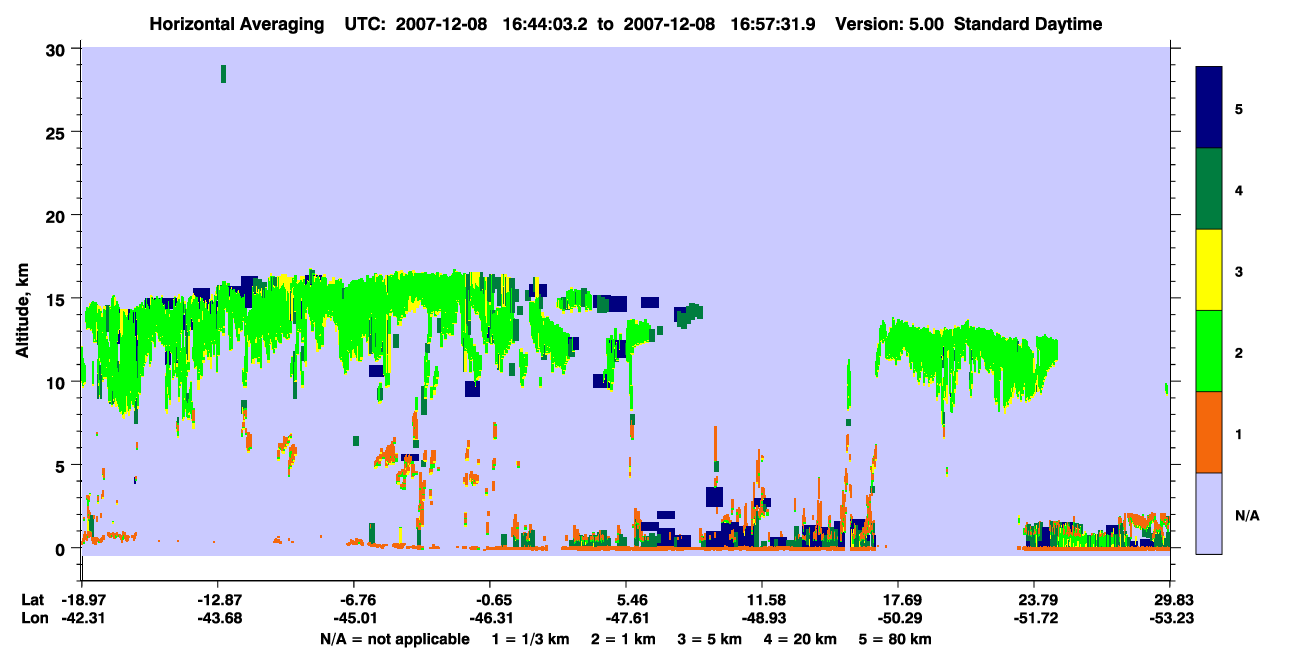Click the legend text '3 = 5 km'
The image size is (1300, 667).
click(x=711, y=639)
